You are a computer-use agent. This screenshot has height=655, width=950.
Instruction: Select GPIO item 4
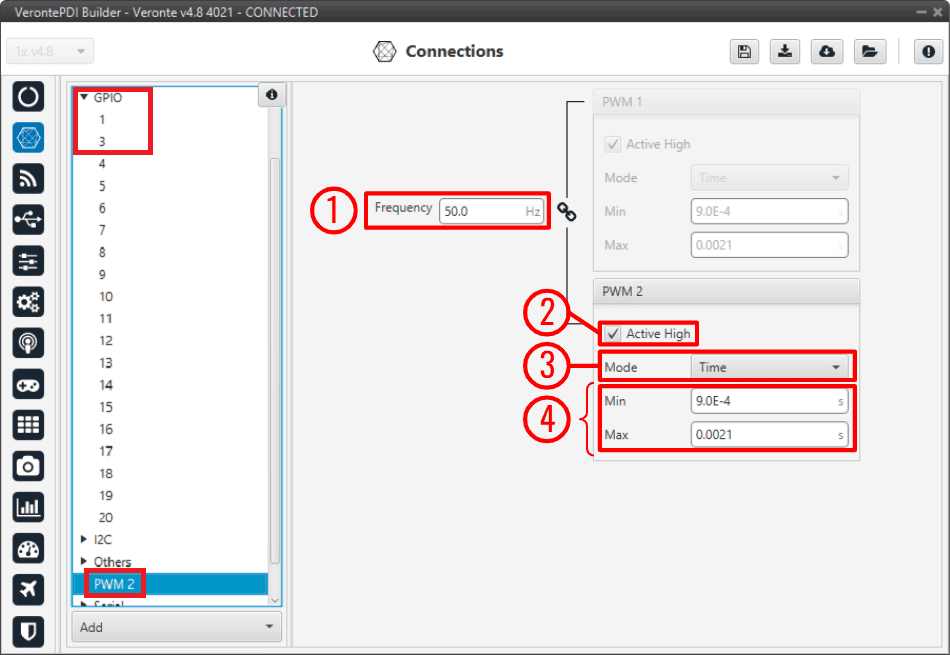[x=102, y=164]
